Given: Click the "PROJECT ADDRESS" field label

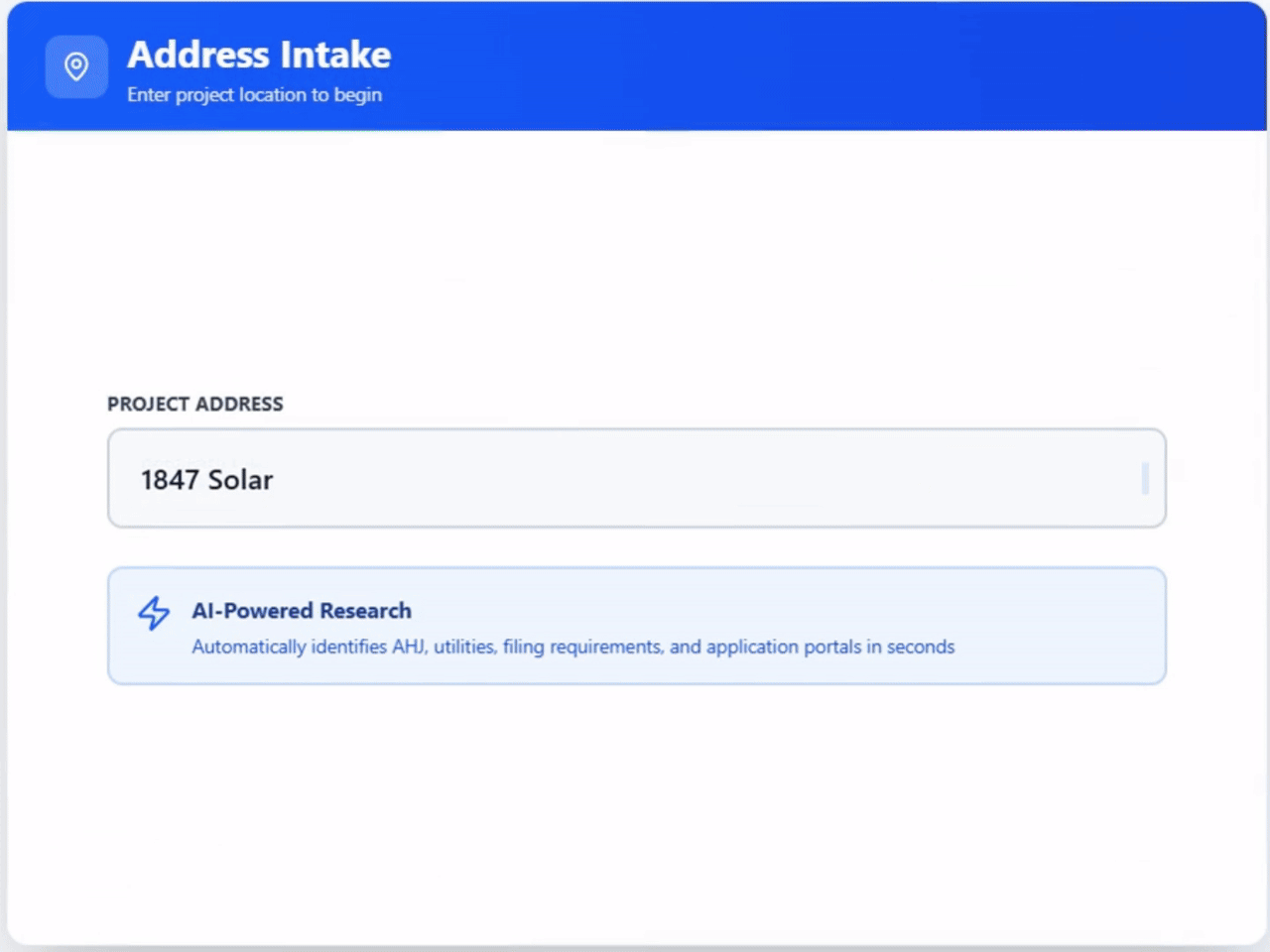Looking at the screenshot, I should (195, 404).
